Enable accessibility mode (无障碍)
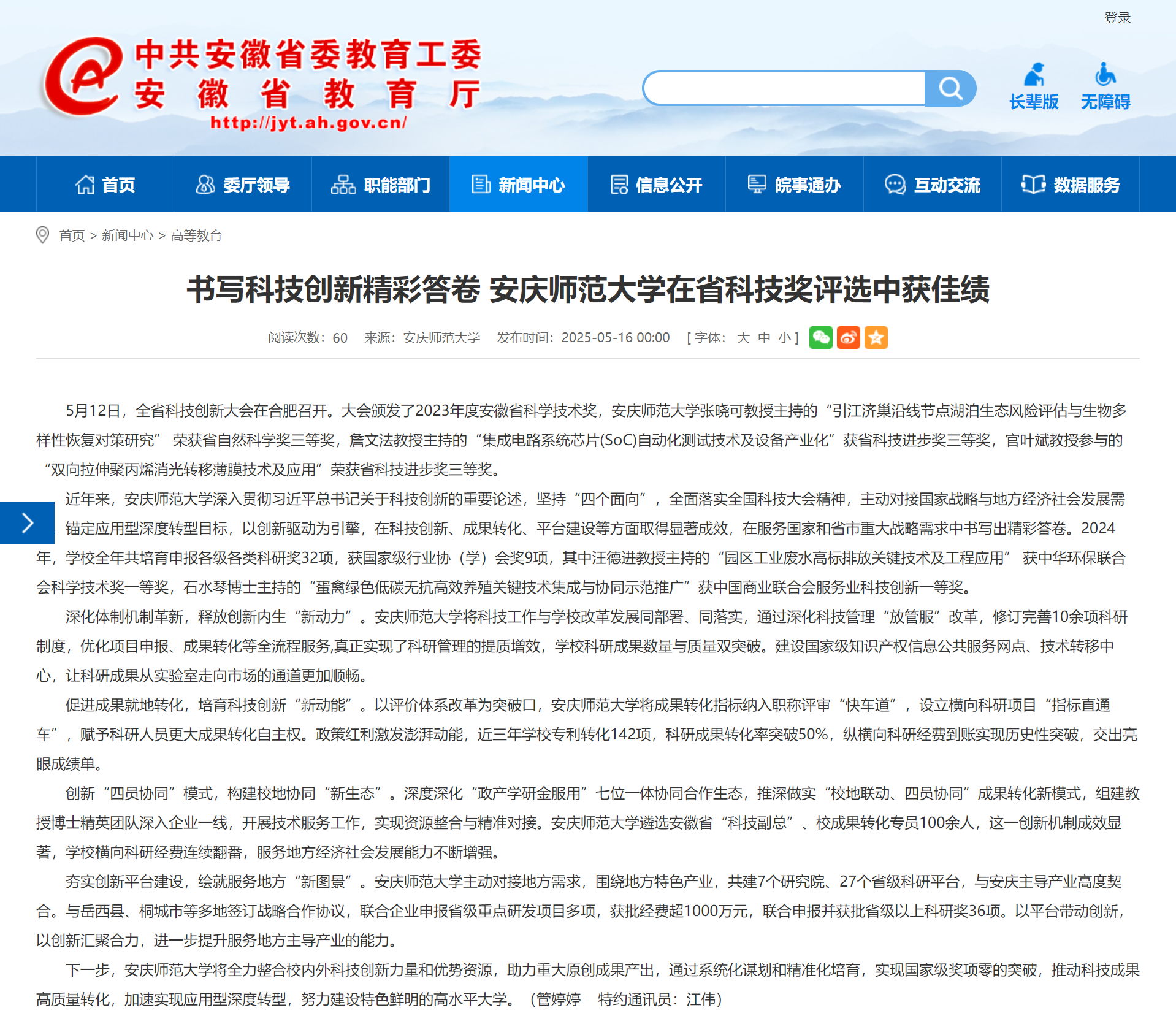This screenshot has height=1016, width=1176. [1105, 86]
